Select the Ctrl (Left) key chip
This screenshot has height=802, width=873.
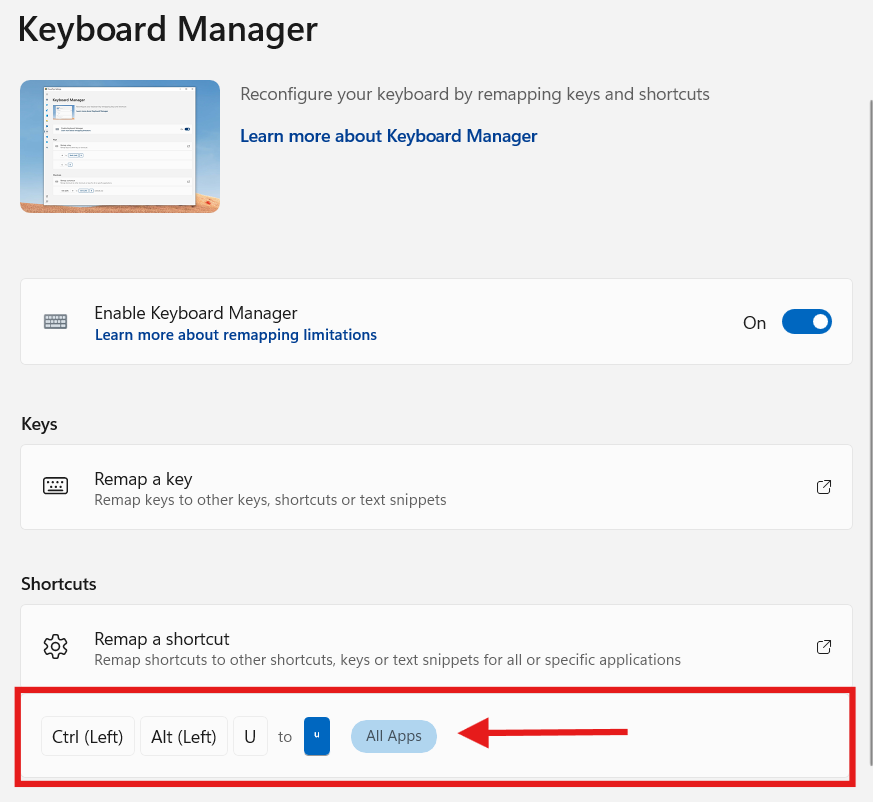(x=88, y=737)
